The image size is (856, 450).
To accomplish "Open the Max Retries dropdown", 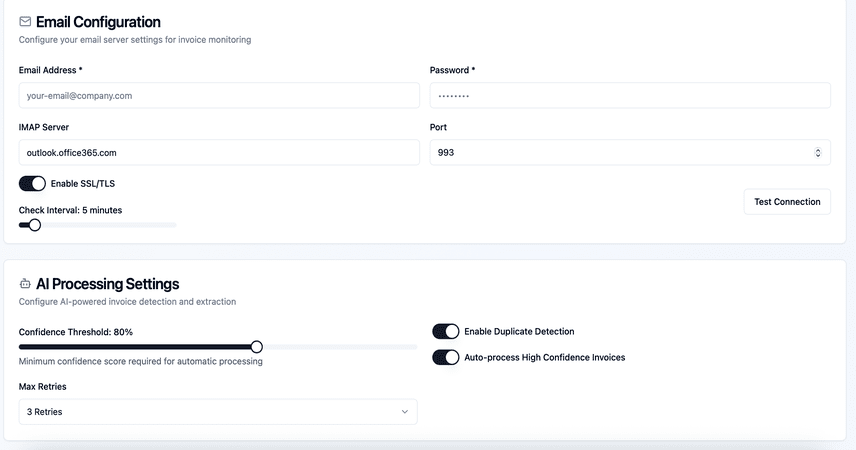I will tap(218, 412).
